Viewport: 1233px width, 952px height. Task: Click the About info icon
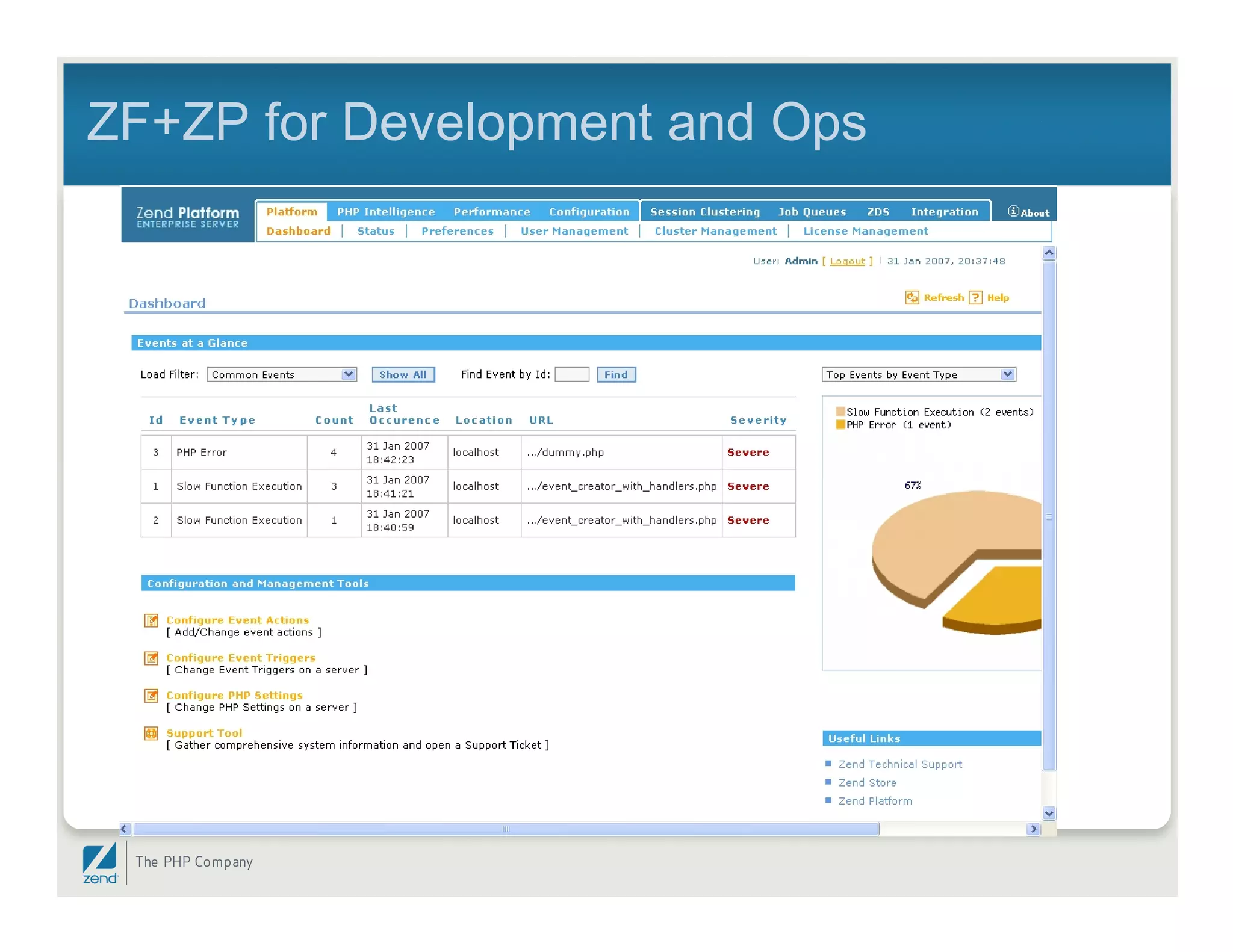click(x=1013, y=211)
